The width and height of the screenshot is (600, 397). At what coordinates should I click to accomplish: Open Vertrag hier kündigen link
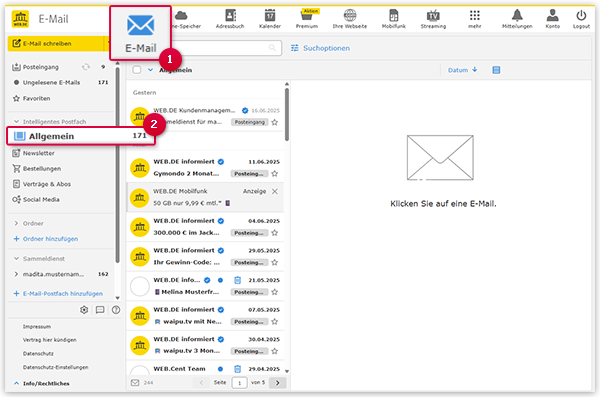[49, 340]
